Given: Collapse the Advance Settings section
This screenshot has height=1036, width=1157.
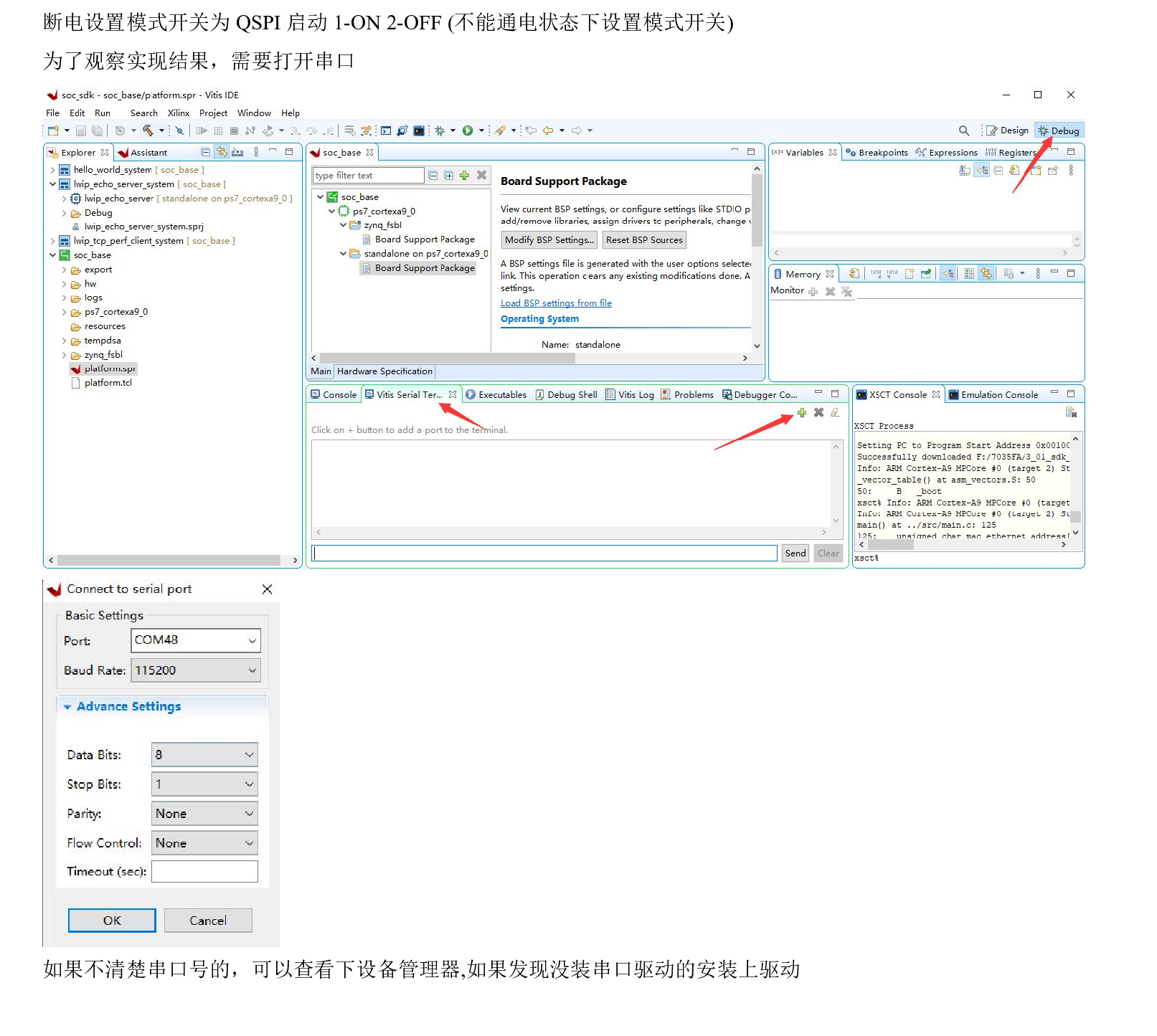Looking at the screenshot, I should [x=67, y=707].
